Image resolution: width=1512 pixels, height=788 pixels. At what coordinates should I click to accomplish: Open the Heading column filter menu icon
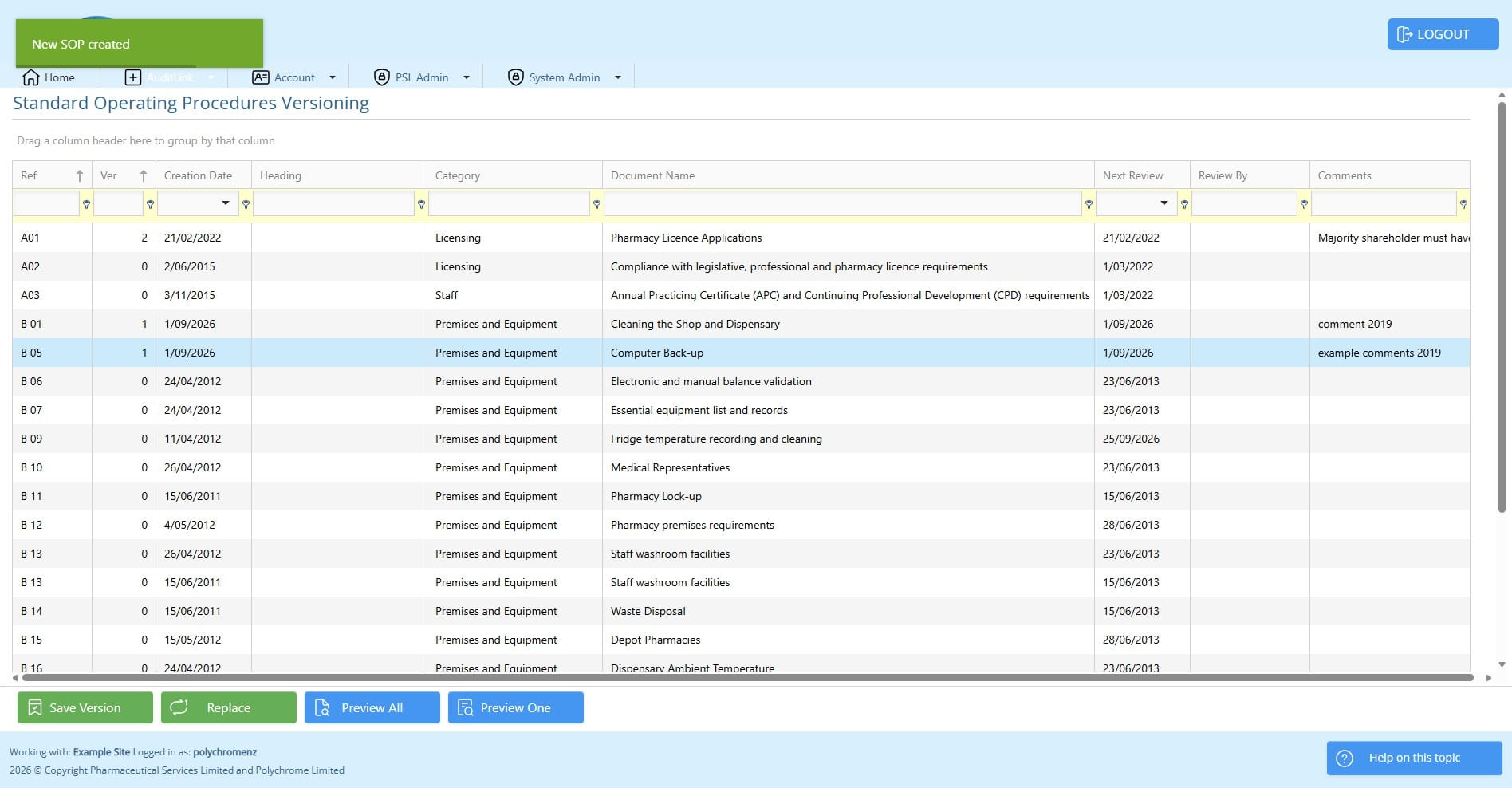click(x=421, y=204)
